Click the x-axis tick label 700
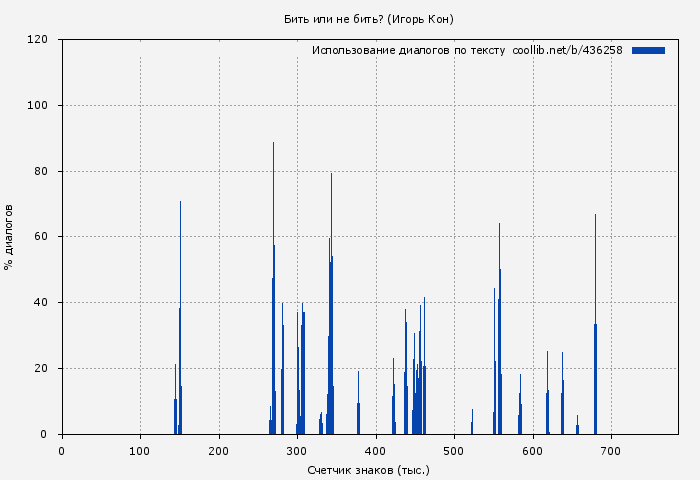700x480 pixels. pos(611,452)
